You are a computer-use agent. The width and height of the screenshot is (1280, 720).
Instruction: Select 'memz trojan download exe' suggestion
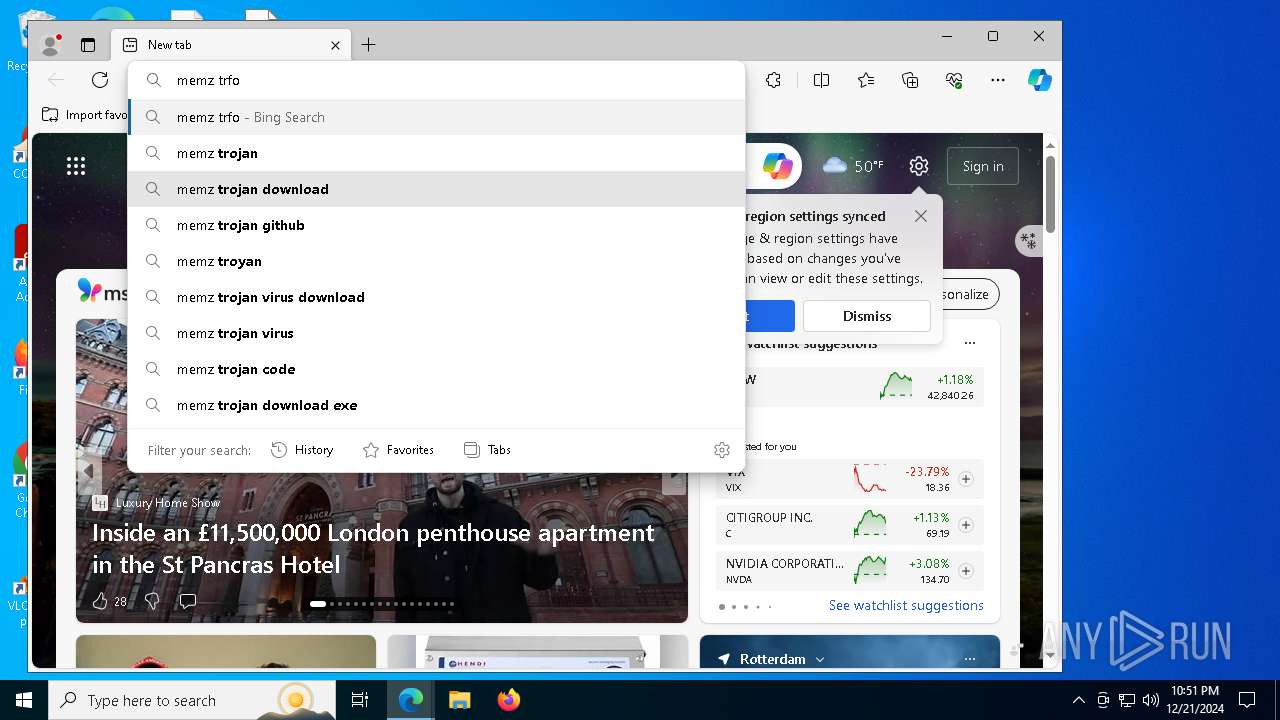coord(436,405)
